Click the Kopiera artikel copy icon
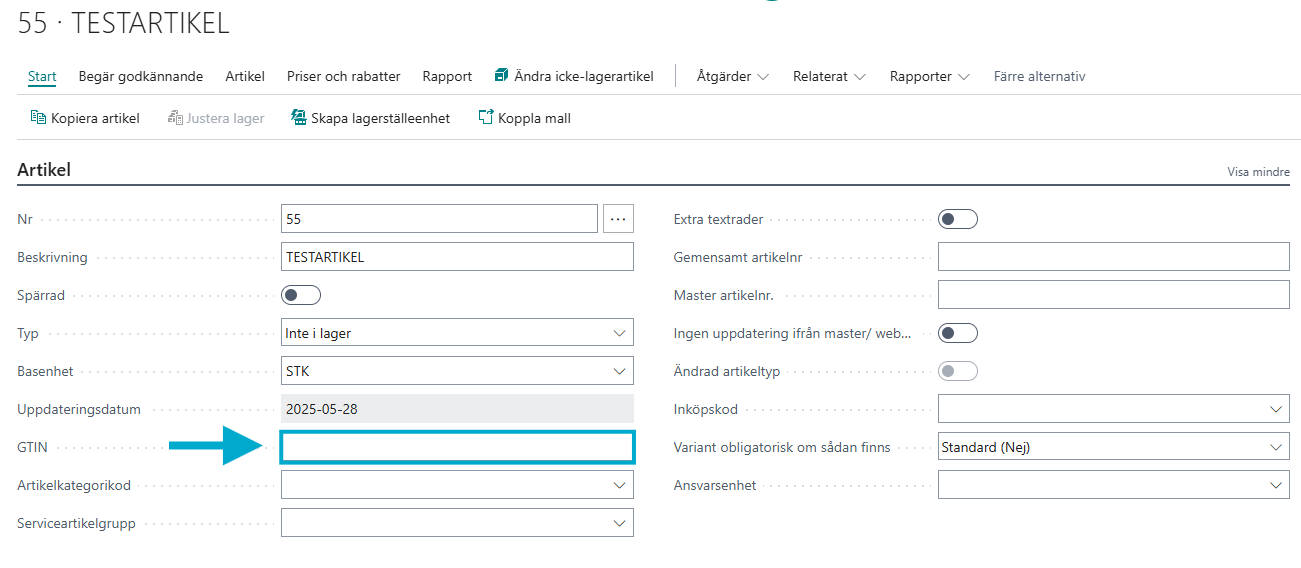The width and height of the screenshot is (1301, 568). (x=38, y=118)
